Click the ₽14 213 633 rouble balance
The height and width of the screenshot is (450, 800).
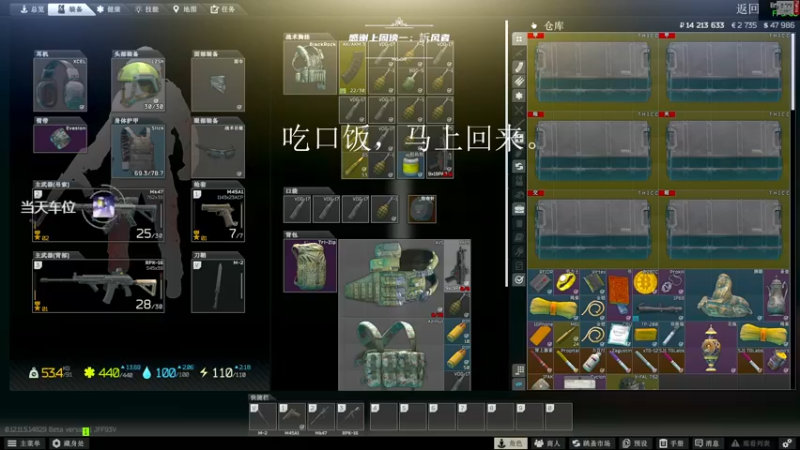[702, 25]
